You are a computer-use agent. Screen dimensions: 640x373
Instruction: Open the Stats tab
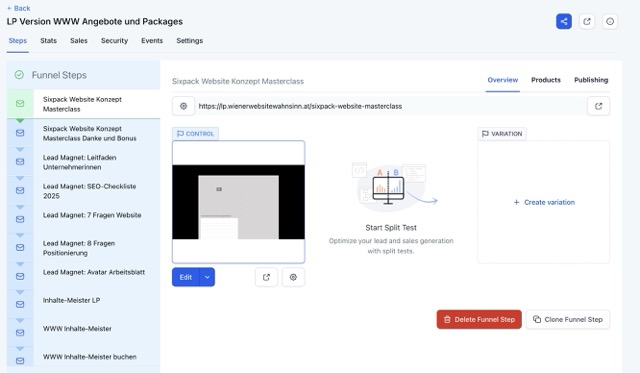[x=49, y=41]
